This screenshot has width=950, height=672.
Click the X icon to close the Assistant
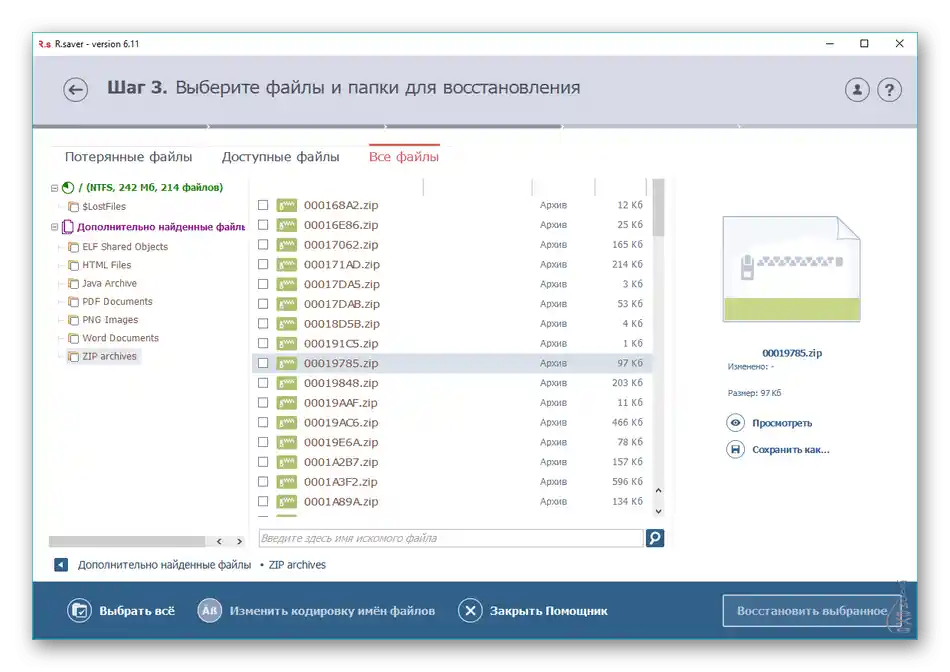(470, 610)
